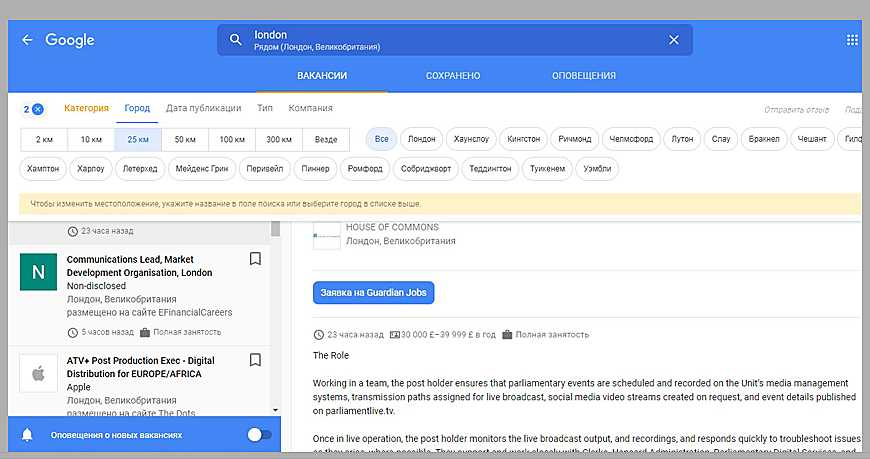The image size is (870, 459).
Task: Toggle the new vacancies alert switch
Action: 258,435
